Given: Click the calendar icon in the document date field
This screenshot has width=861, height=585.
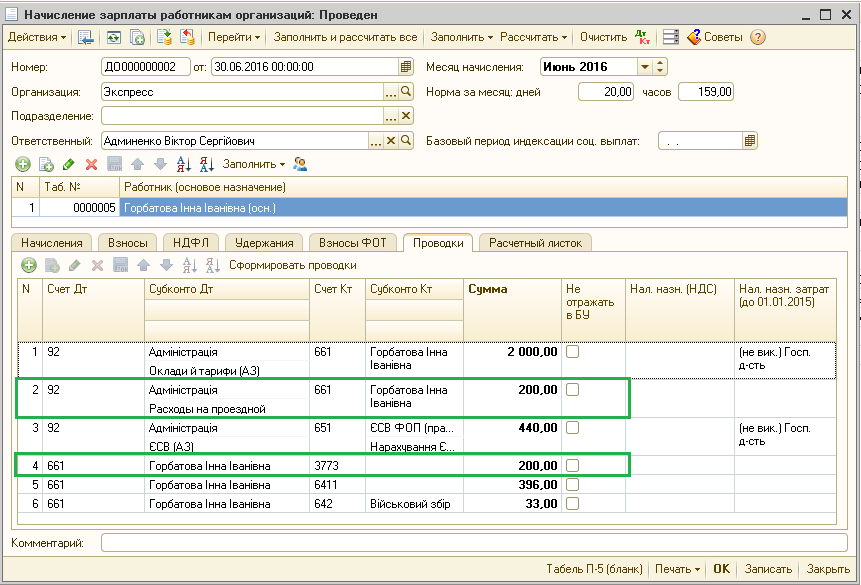Looking at the screenshot, I should (x=406, y=67).
